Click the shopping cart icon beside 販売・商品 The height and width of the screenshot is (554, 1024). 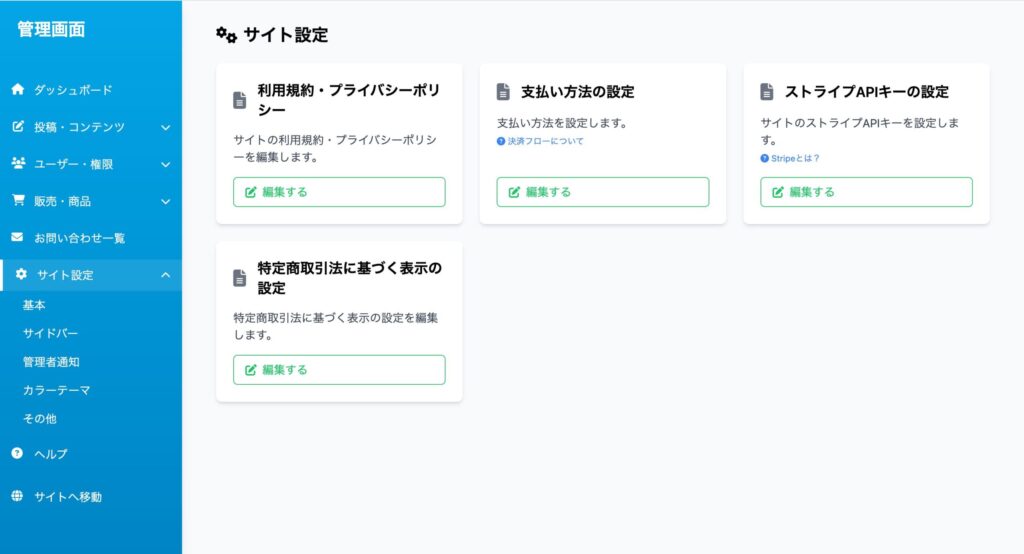[x=18, y=201]
